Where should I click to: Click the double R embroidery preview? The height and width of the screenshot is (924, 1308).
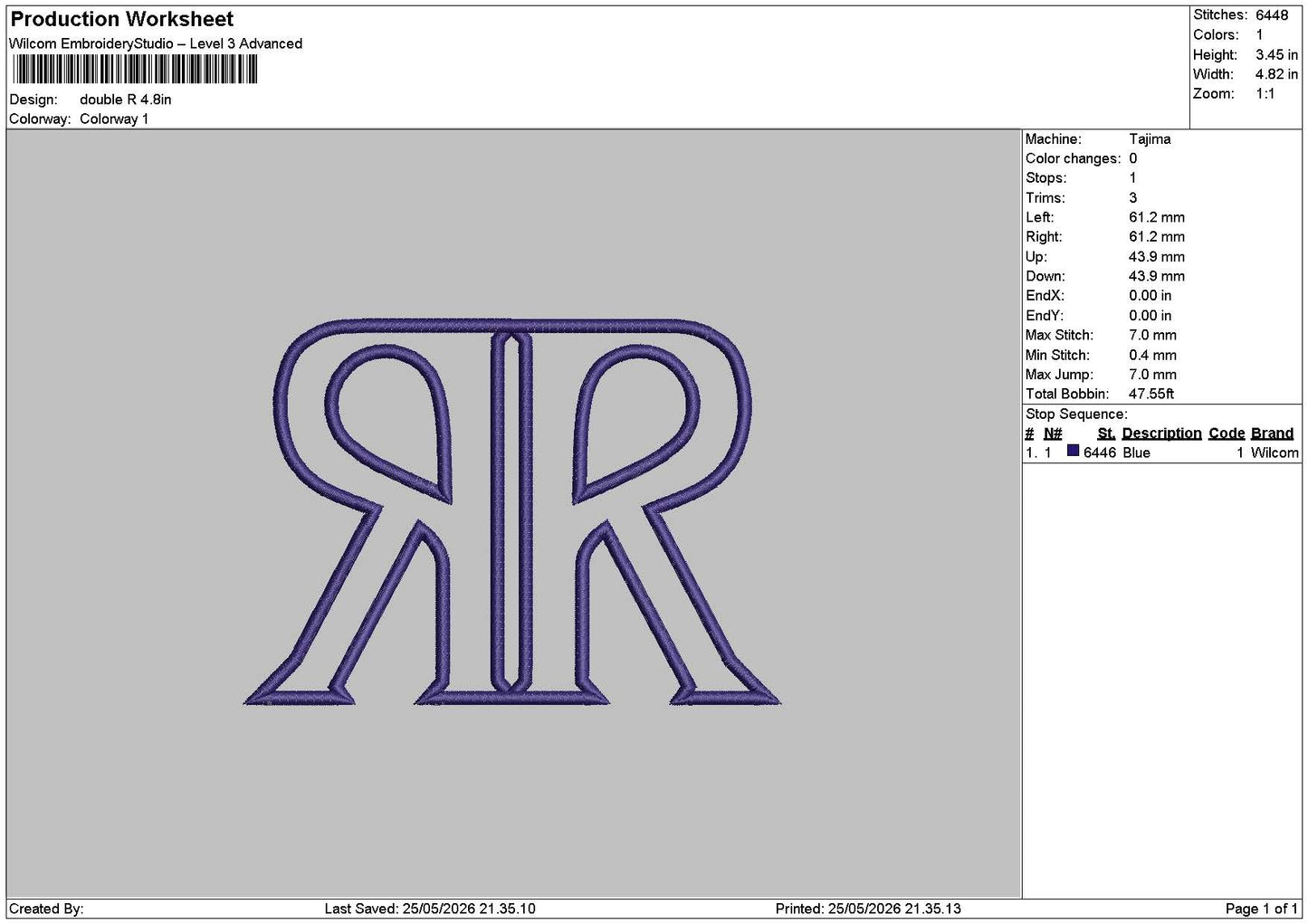pyautogui.click(x=512, y=511)
